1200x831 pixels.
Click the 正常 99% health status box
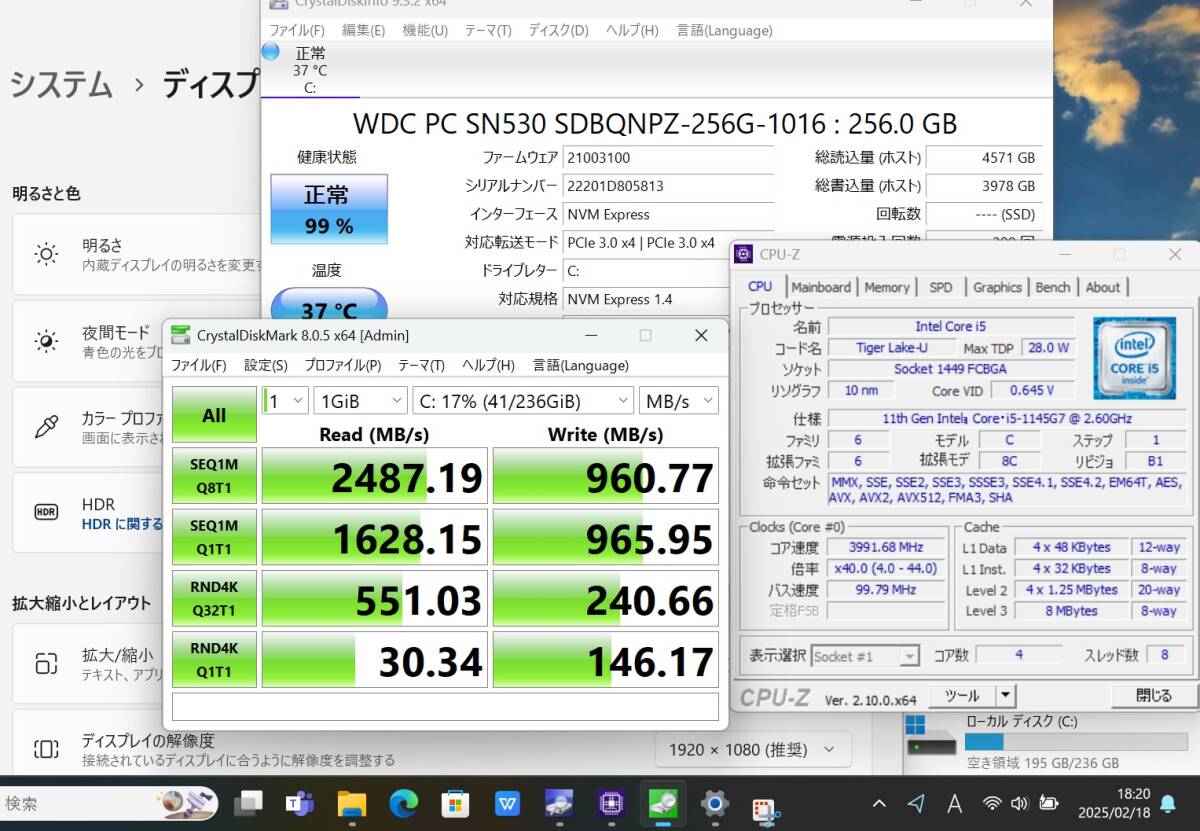(x=329, y=209)
